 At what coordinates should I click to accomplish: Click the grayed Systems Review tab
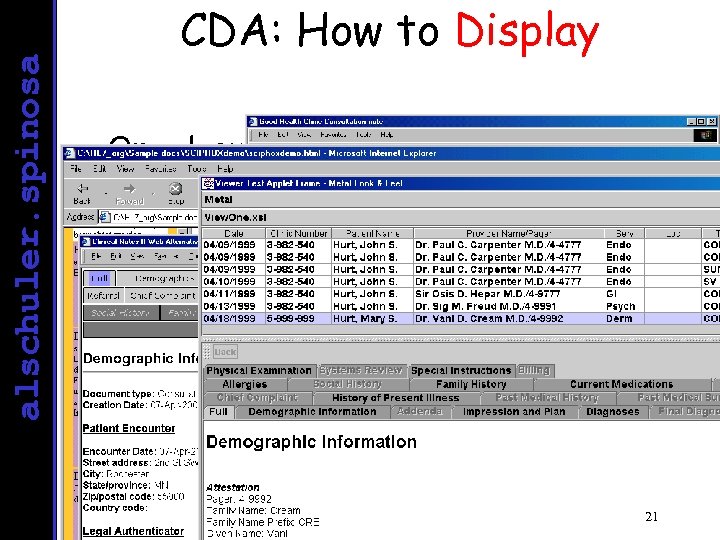(361, 370)
